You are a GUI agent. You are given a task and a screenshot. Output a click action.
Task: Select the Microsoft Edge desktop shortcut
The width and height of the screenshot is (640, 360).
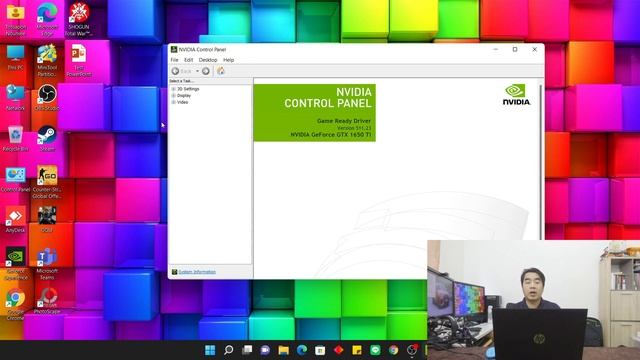pyautogui.click(x=47, y=19)
